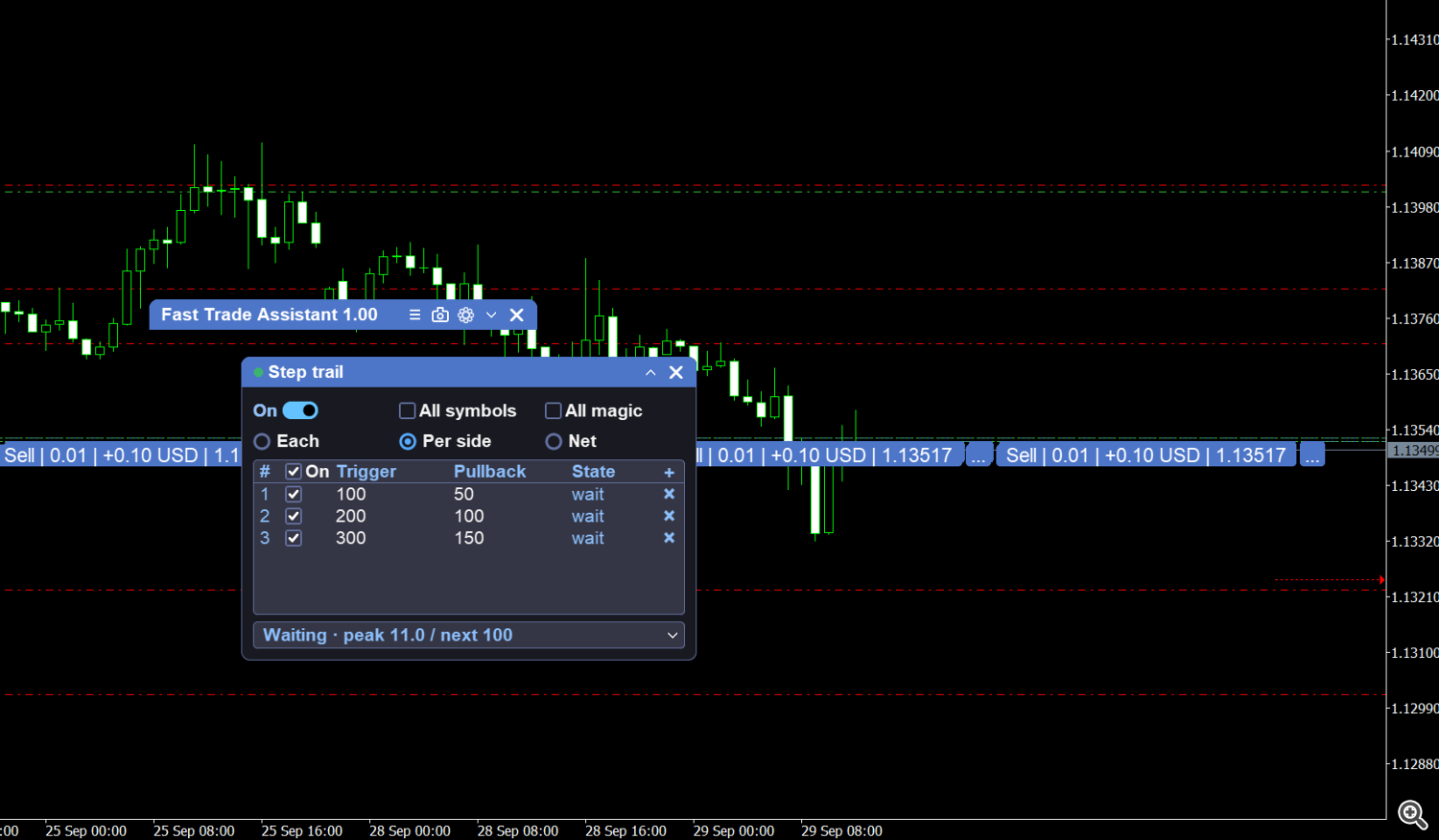Collapse the Step trail panel

(x=650, y=372)
